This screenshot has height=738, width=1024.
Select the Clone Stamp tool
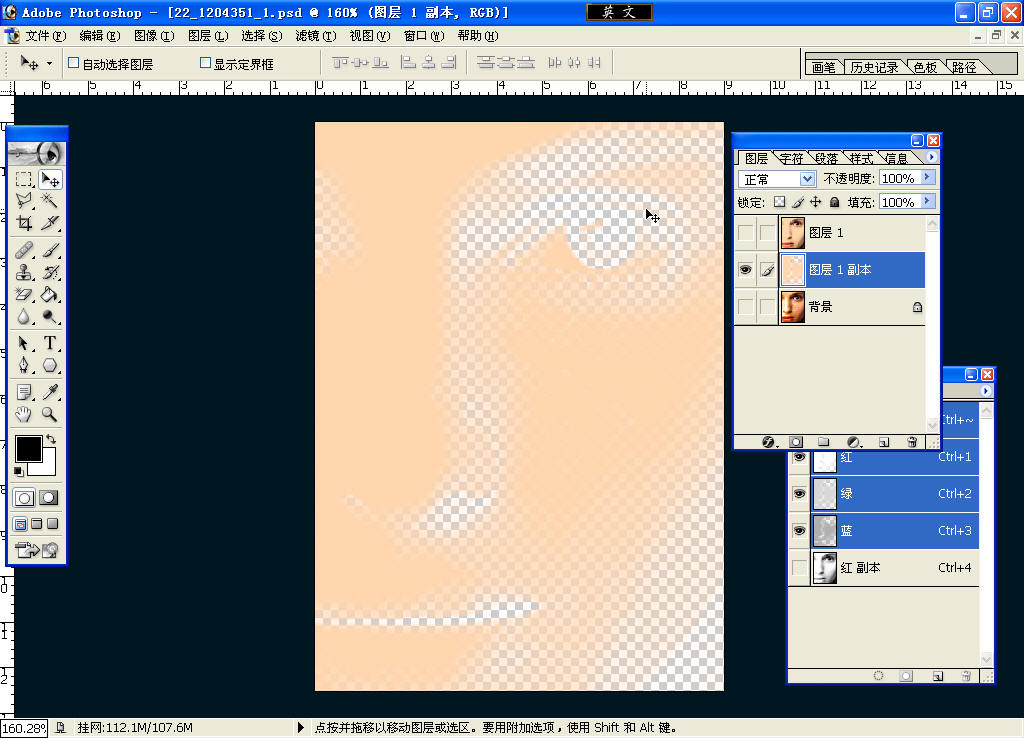pyautogui.click(x=24, y=272)
